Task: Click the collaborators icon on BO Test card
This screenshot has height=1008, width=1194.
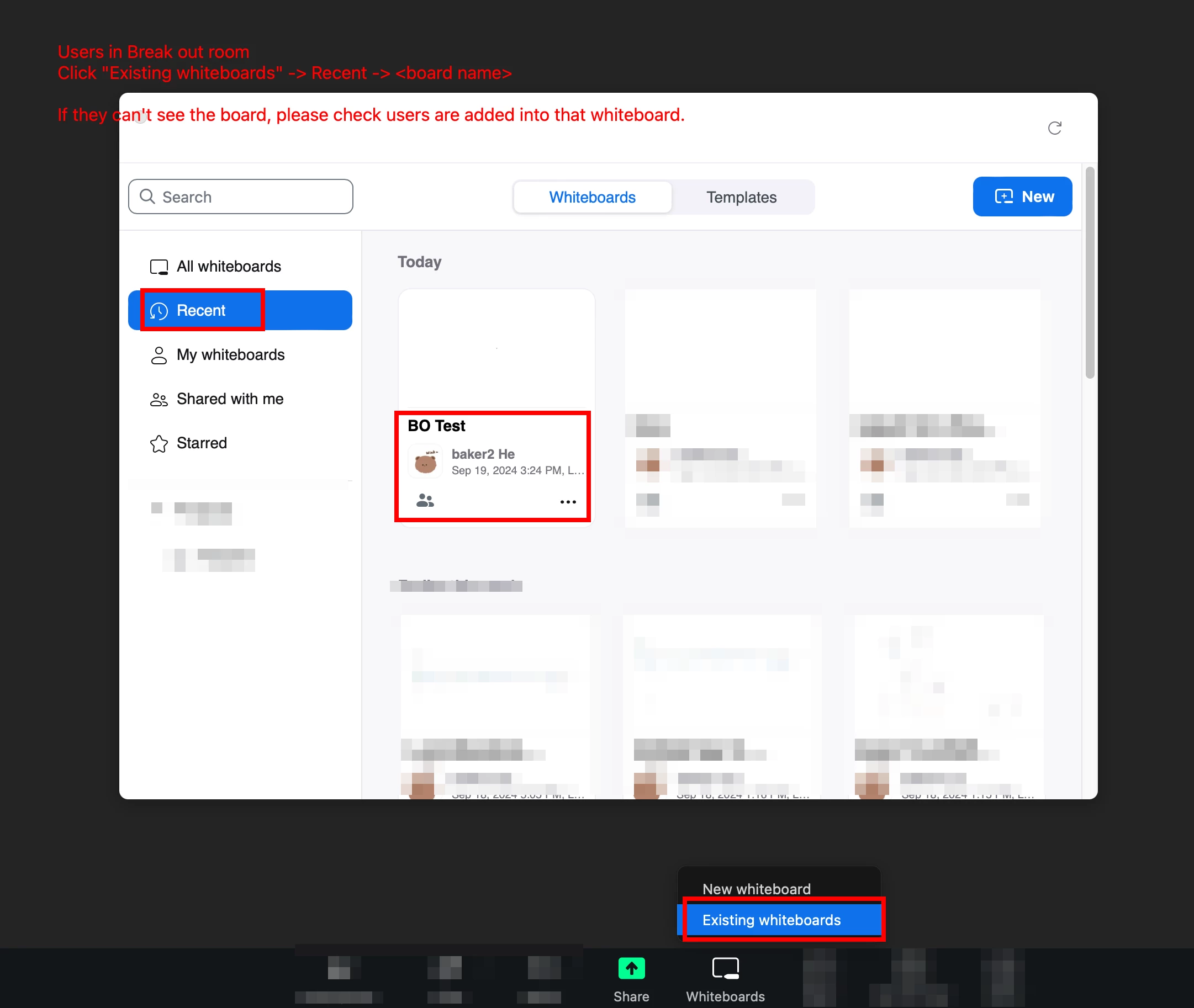Action: 425,501
